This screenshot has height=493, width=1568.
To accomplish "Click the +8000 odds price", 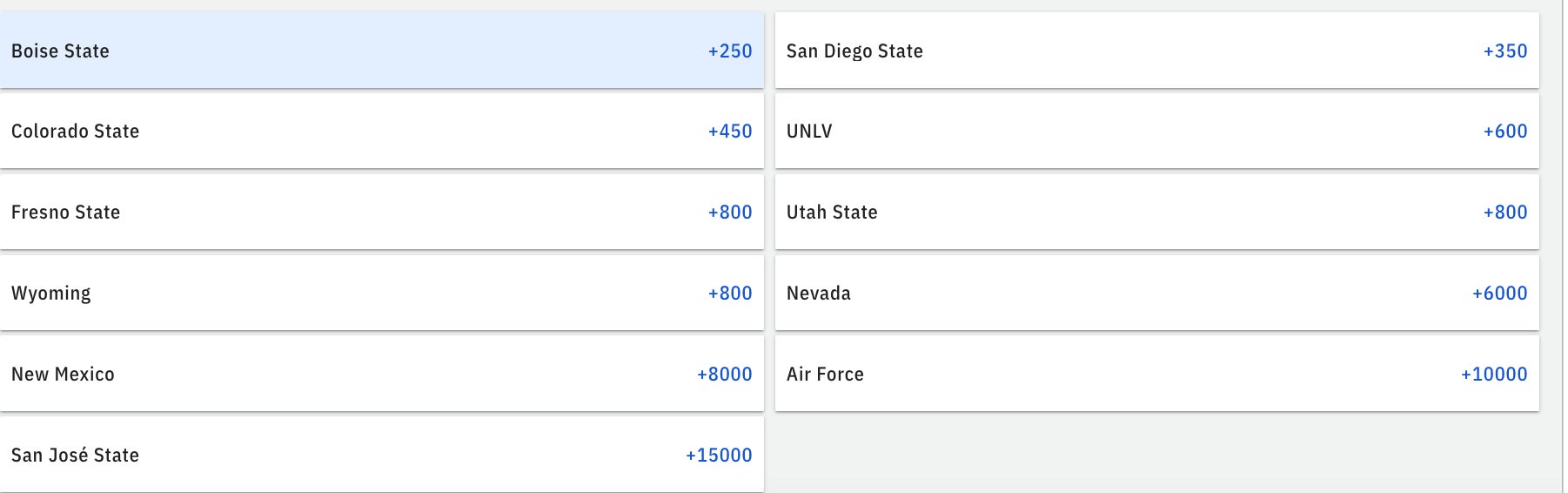I will click(x=724, y=374).
